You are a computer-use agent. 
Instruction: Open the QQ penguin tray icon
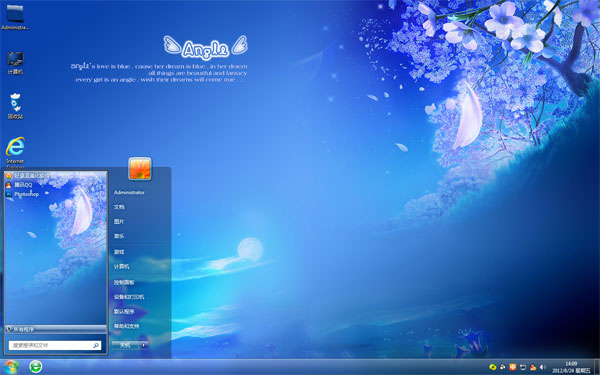[533, 367]
